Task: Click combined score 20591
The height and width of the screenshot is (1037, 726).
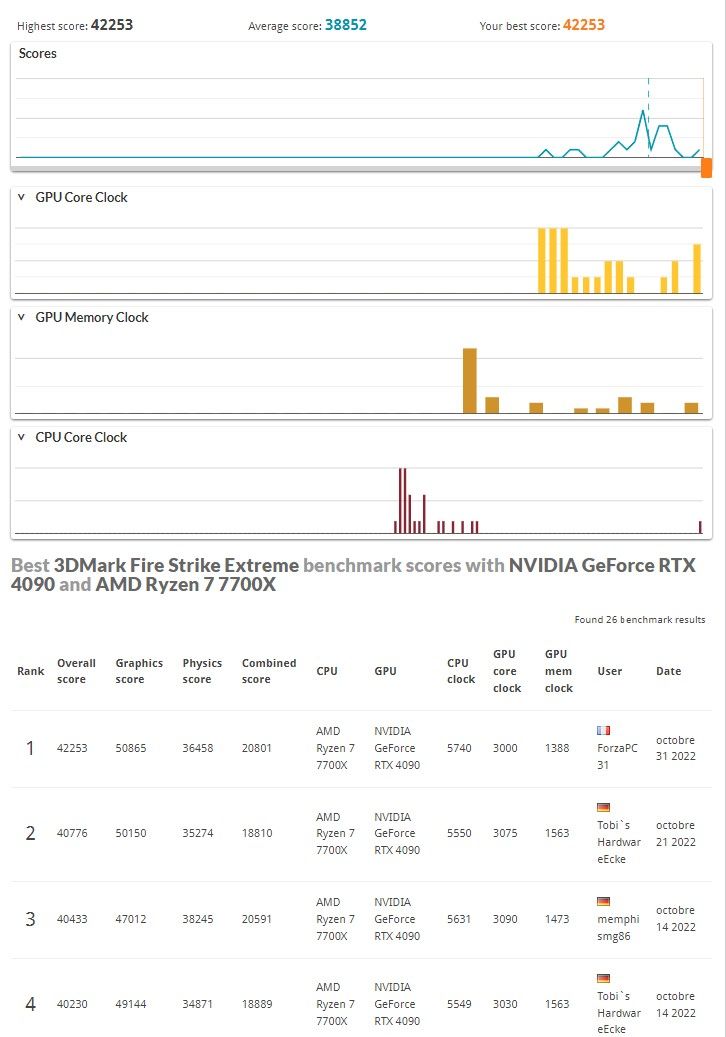Action: pyautogui.click(x=257, y=919)
